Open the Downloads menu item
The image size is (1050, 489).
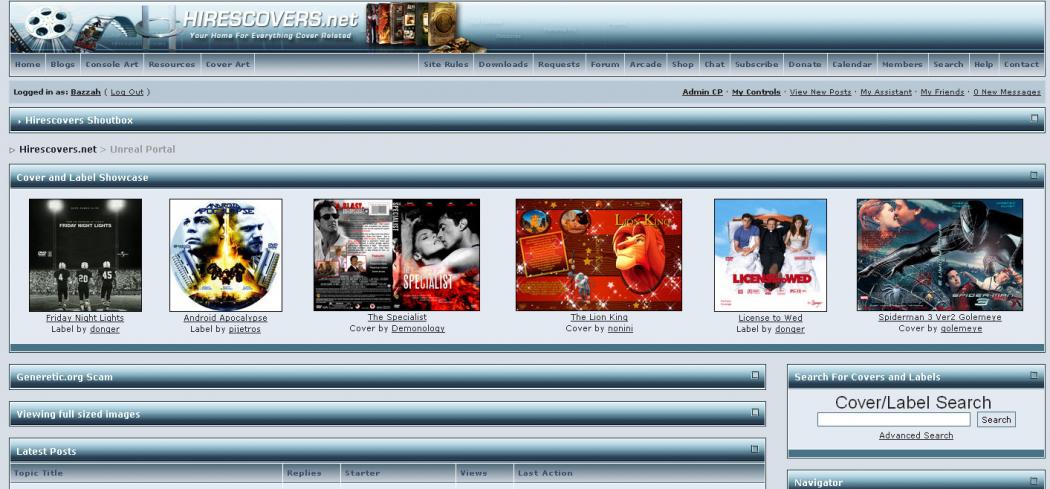[x=502, y=64]
